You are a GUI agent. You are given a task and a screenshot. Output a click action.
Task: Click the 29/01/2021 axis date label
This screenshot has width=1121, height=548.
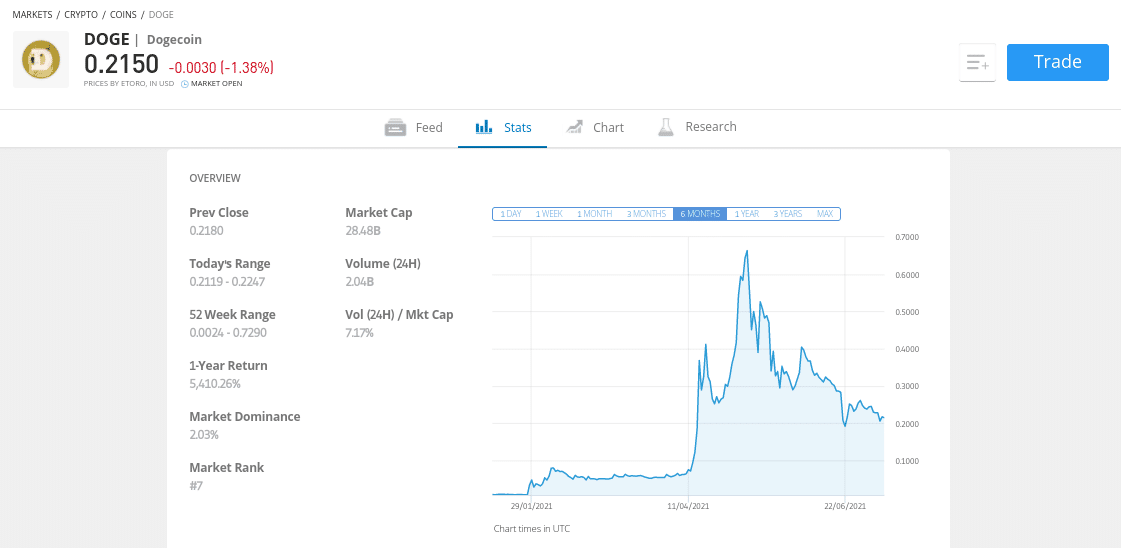[531, 506]
